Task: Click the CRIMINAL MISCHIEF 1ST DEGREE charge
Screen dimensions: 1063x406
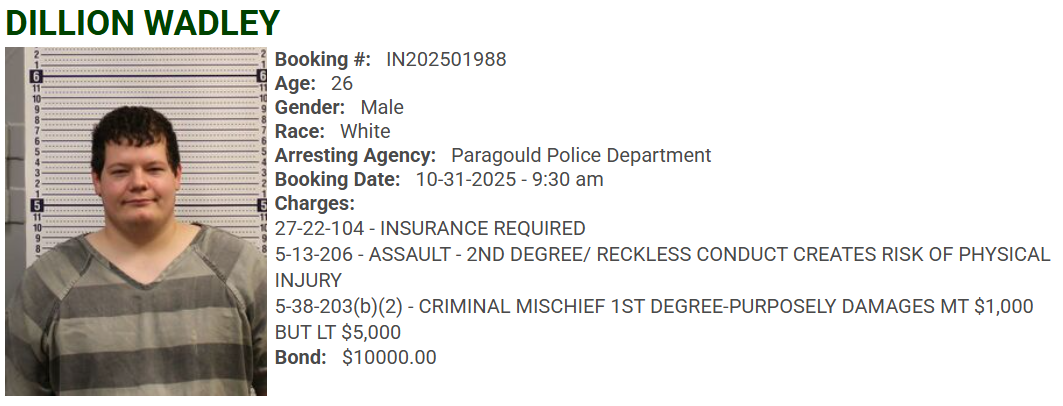Action: pyautogui.click(x=654, y=307)
